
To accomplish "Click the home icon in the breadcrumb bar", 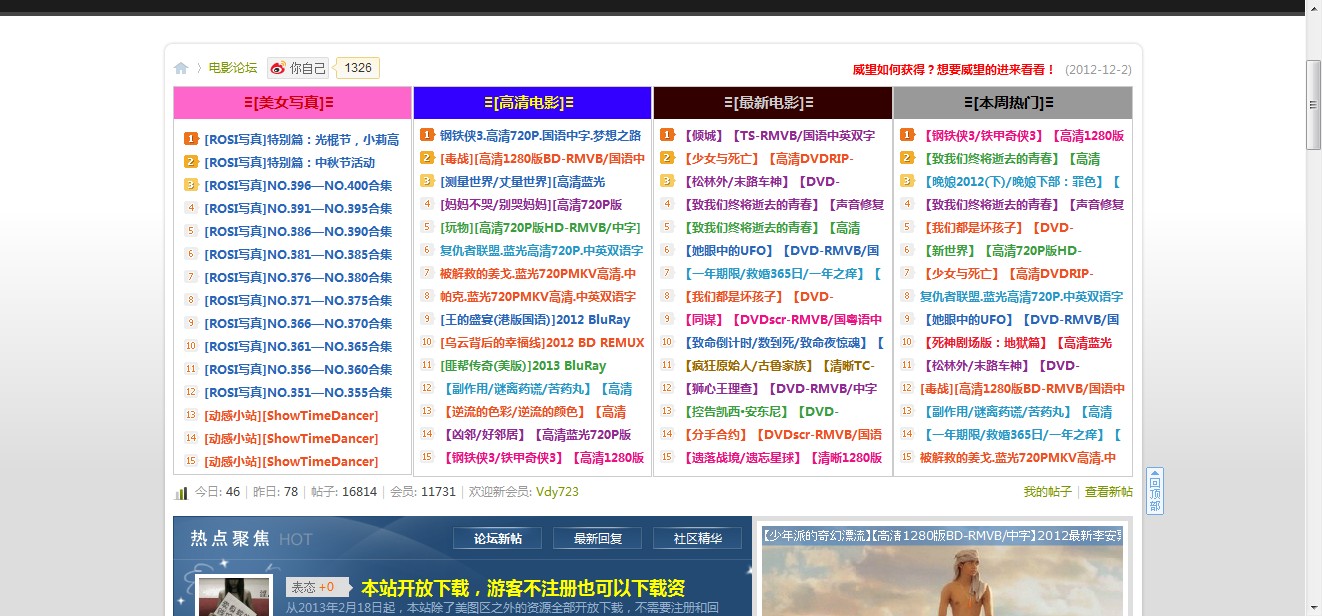I will coord(181,67).
